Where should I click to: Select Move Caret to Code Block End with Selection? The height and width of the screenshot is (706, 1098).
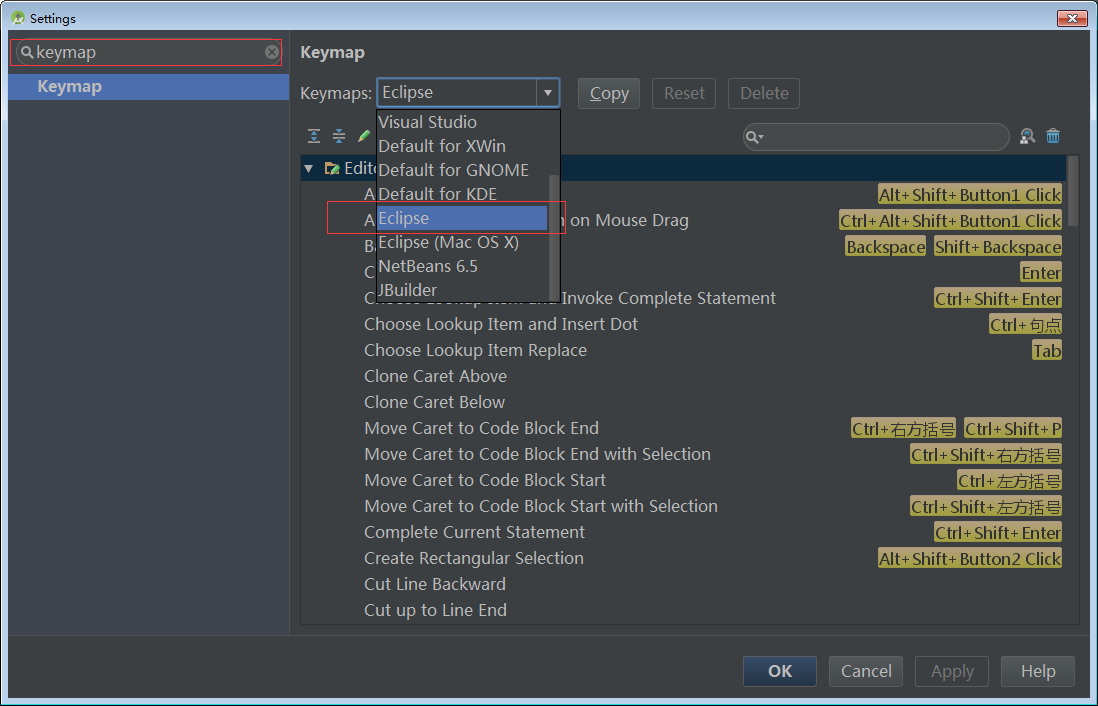coord(537,454)
